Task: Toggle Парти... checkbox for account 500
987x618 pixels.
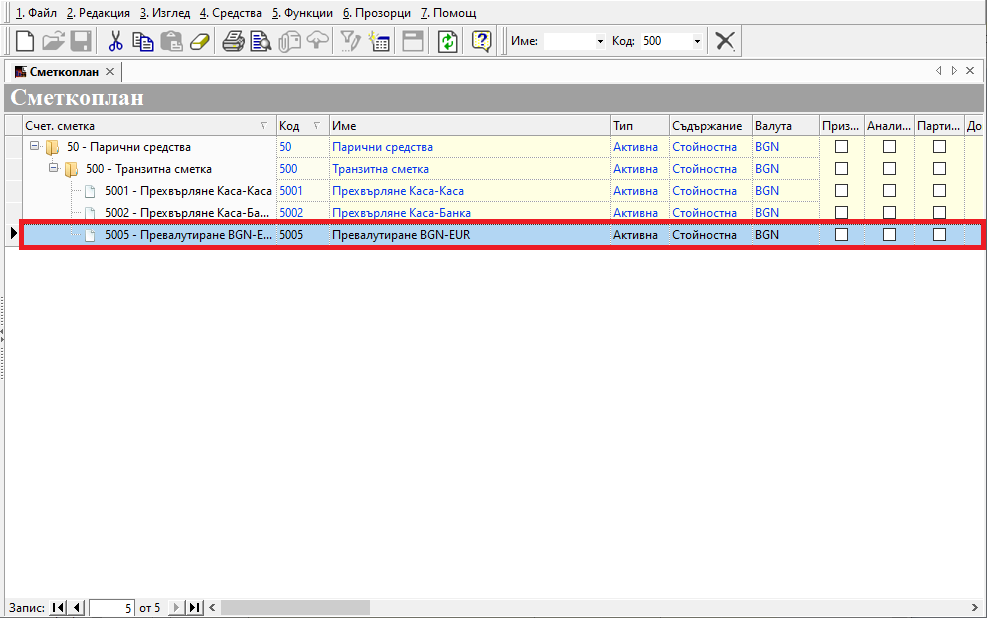Action: pyautogui.click(x=939, y=169)
